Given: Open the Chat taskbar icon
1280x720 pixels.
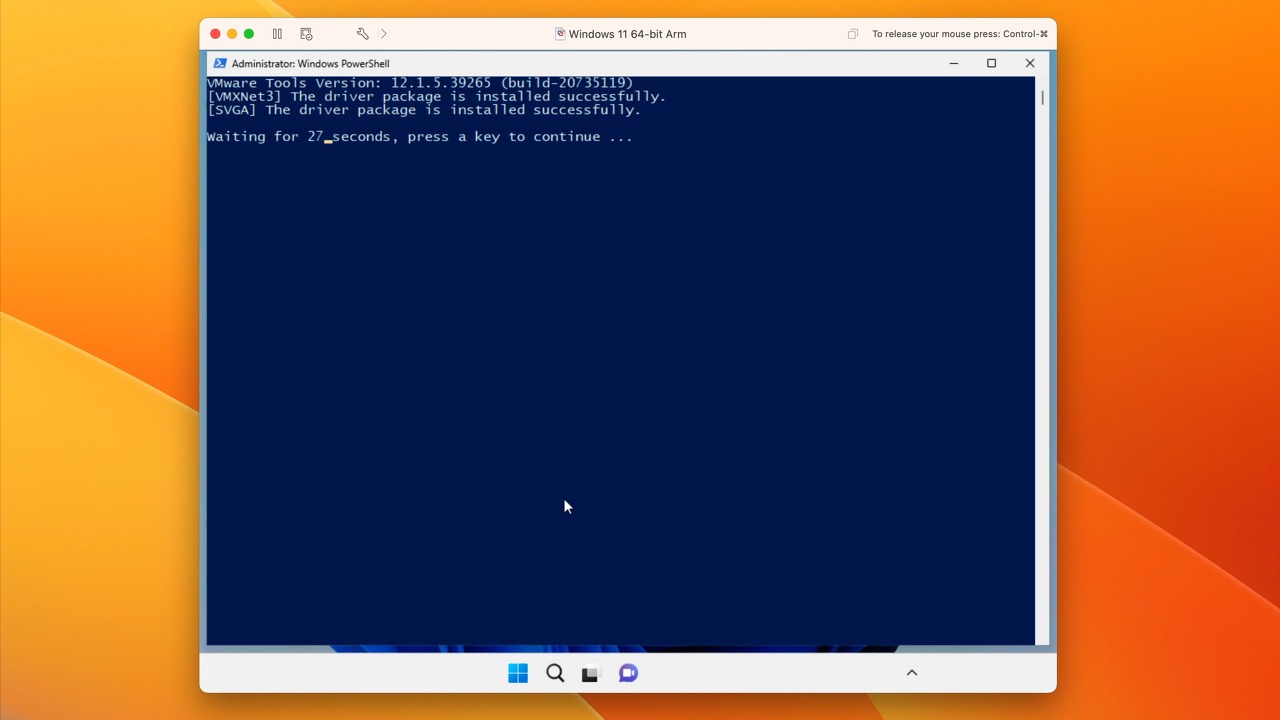Looking at the screenshot, I should click(628, 673).
